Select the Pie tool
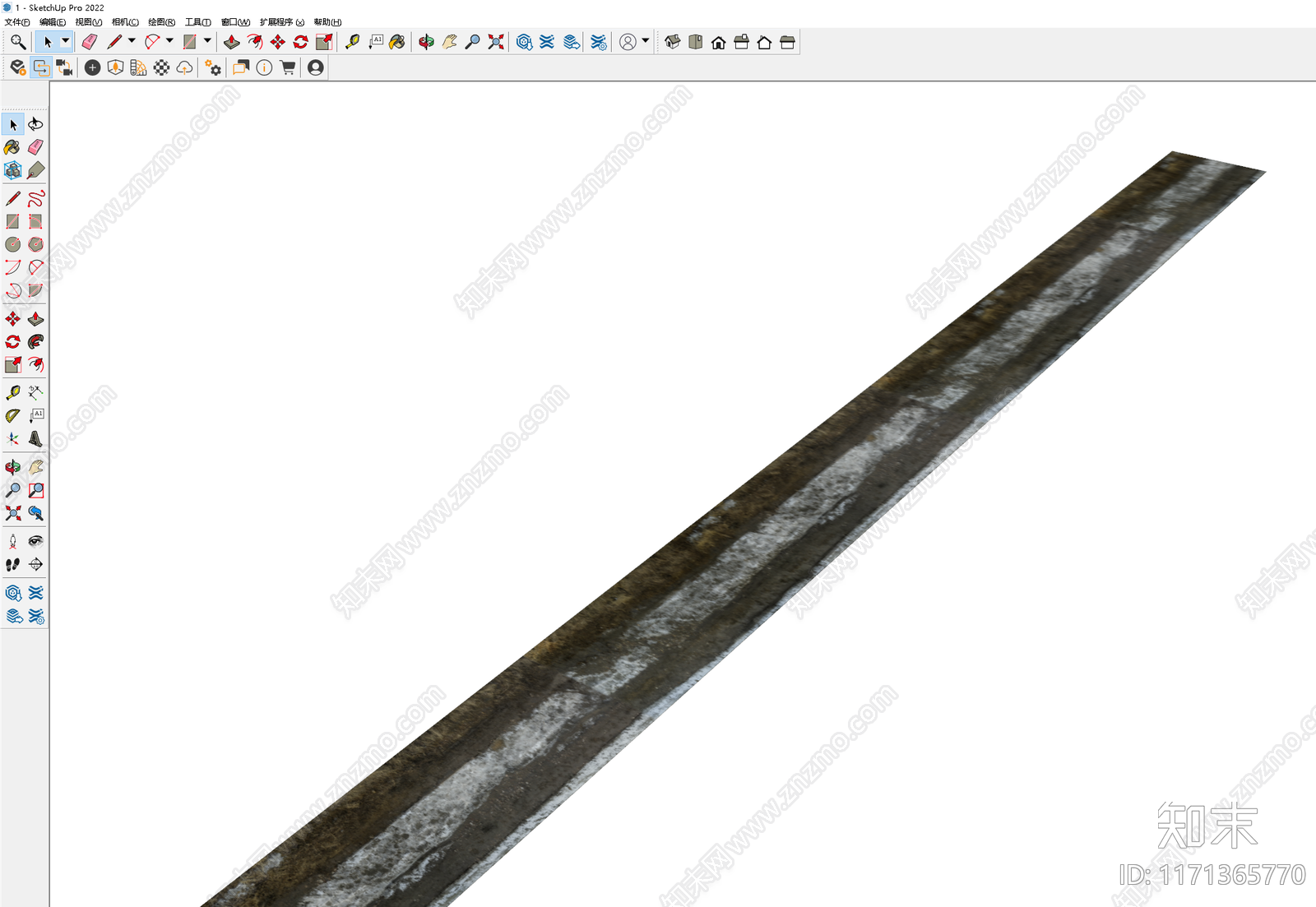Screen dimensions: 1316x907 pos(35,290)
